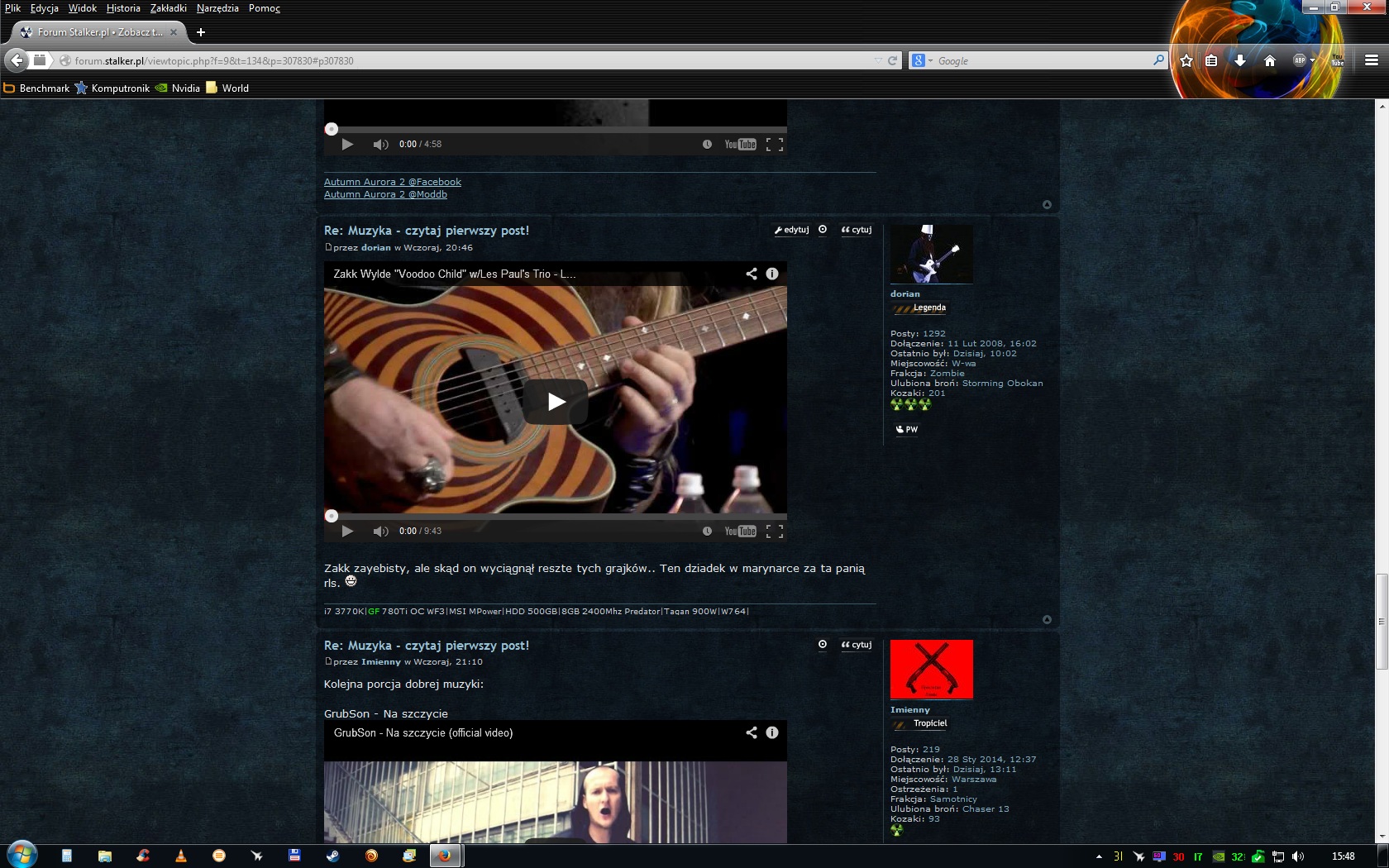The height and width of the screenshot is (868, 1389).
Task: Click play control under Zakk Wylde video
Action: [x=347, y=531]
